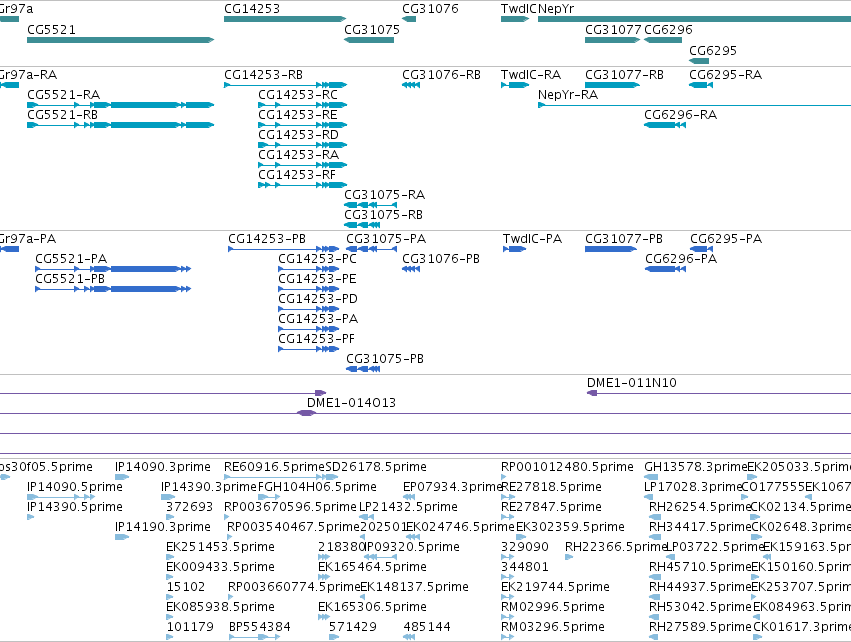
Task: Select the NepYr gene label
Action: pos(556,9)
